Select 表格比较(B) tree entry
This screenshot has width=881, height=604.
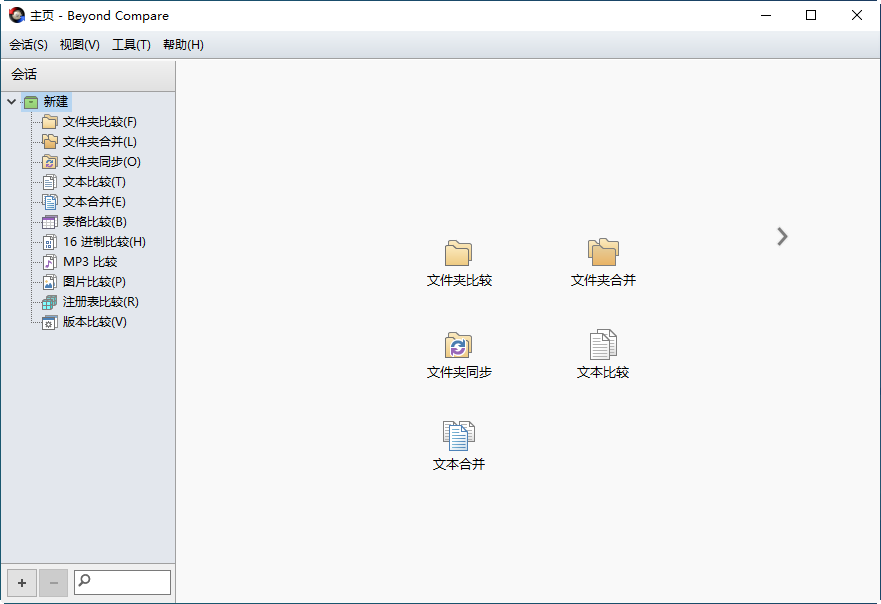point(94,222)
